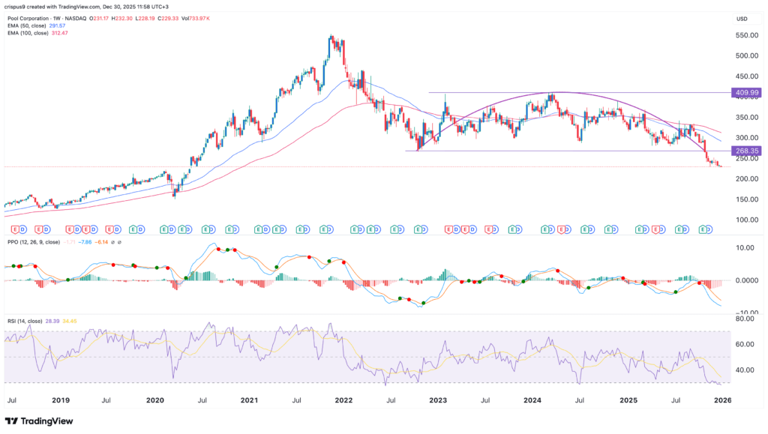
Task: Click the 500.00 price axis label
Action: 747,56
